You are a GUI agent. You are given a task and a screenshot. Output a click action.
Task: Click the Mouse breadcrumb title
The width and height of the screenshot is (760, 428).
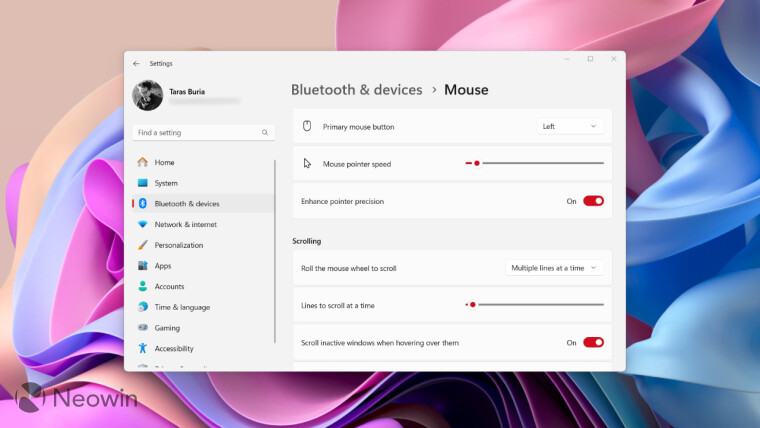466,90
